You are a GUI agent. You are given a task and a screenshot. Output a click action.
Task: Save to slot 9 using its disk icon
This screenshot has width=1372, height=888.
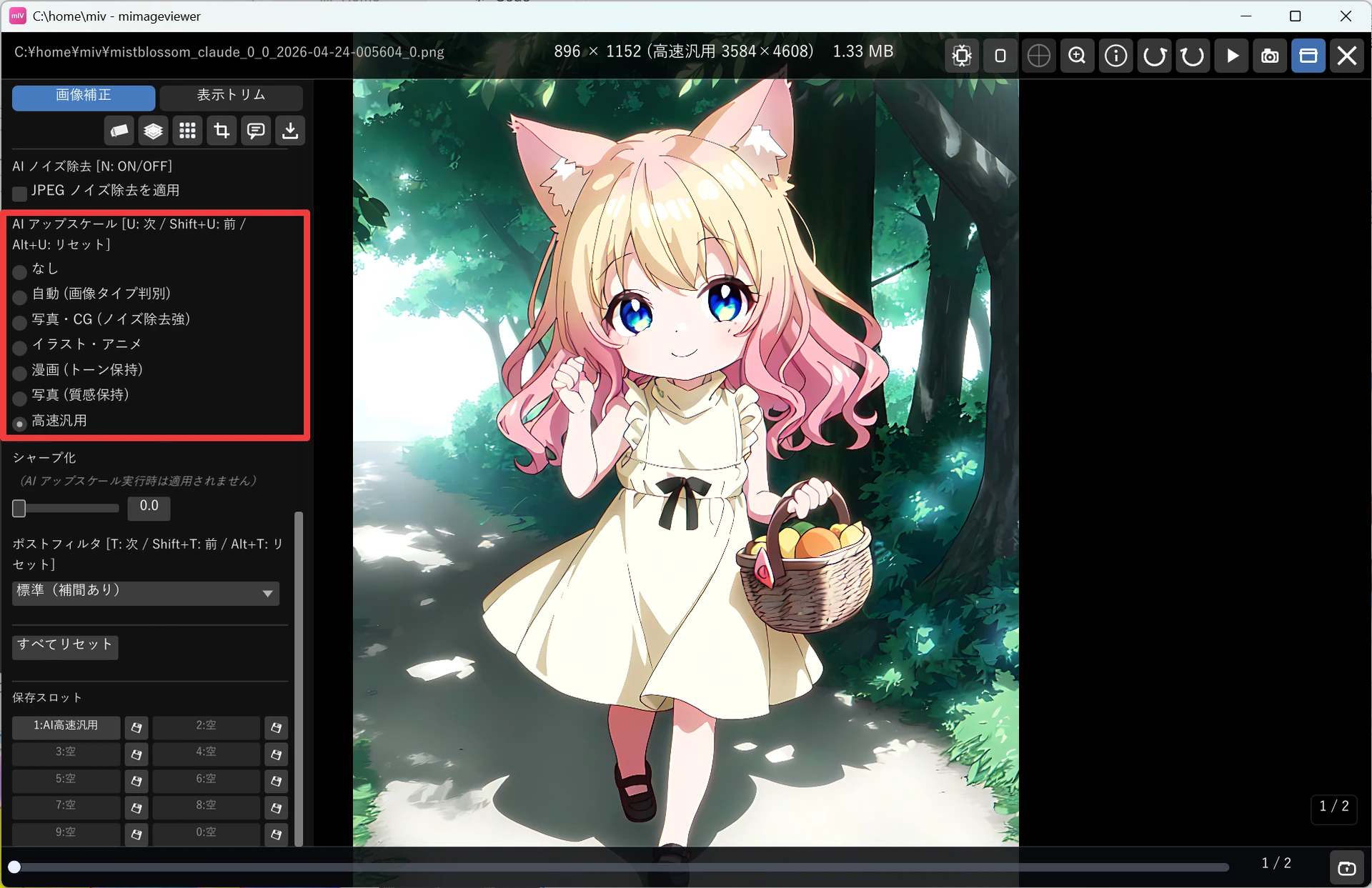point(136,834)
